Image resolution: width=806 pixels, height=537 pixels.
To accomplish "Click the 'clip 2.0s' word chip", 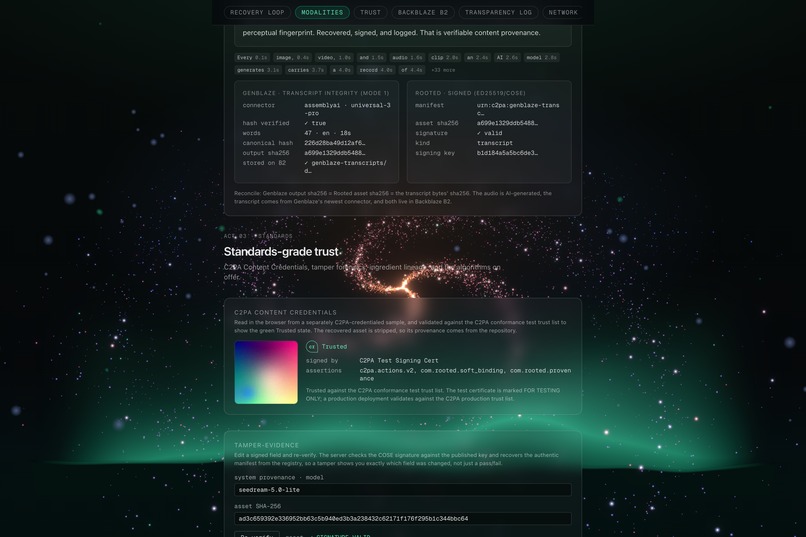I will pos(445,58).
